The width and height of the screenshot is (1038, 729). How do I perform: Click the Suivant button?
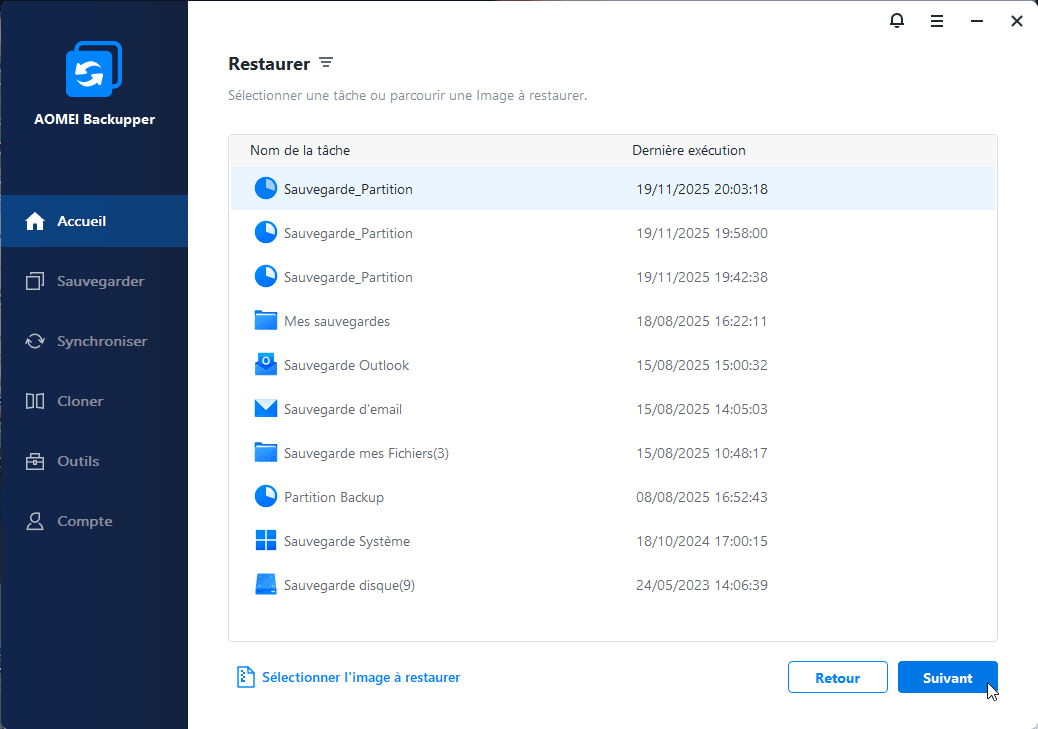tap(947, 677)
